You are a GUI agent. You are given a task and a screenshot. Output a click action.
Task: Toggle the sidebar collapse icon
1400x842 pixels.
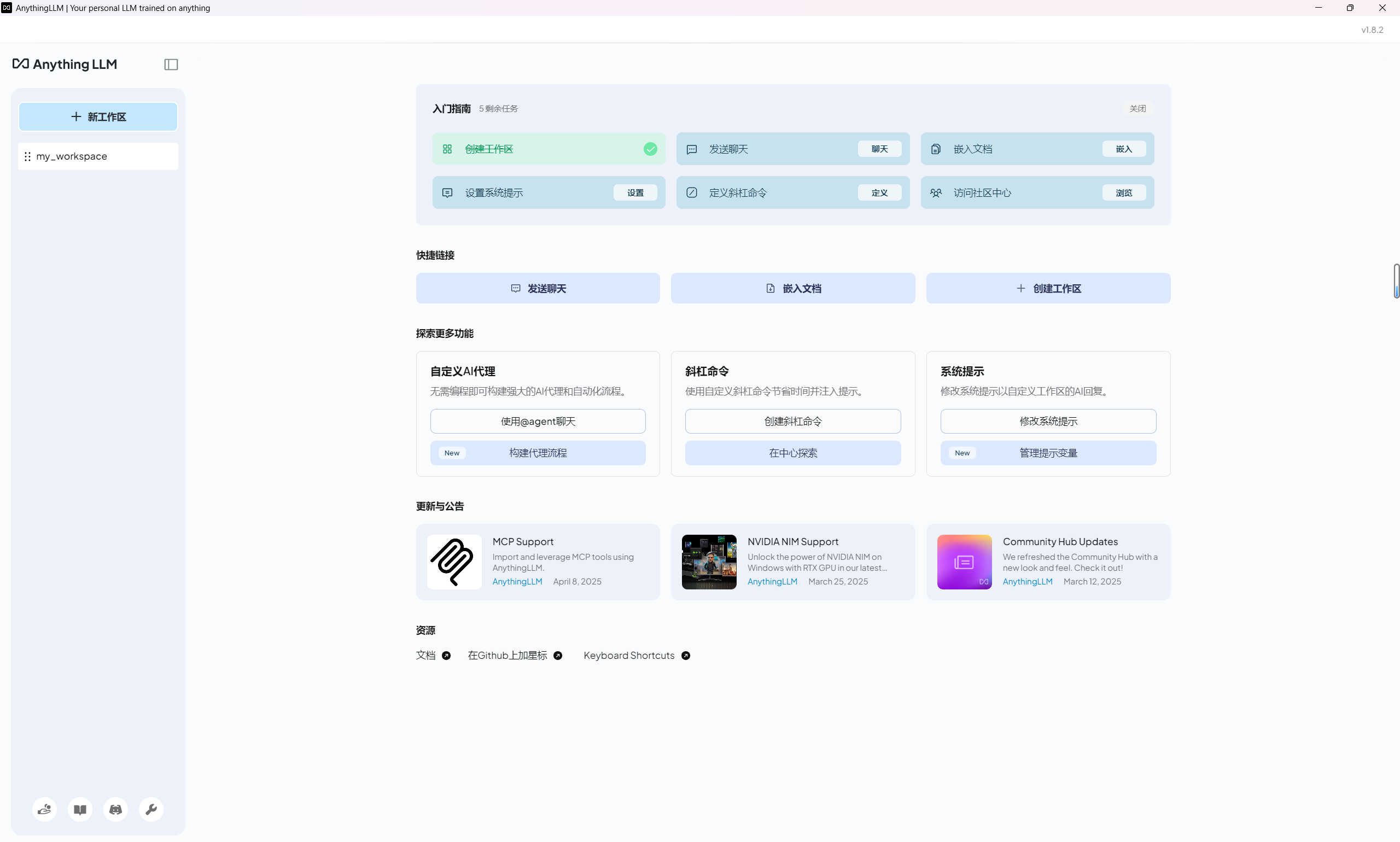[x=171, y=65]
